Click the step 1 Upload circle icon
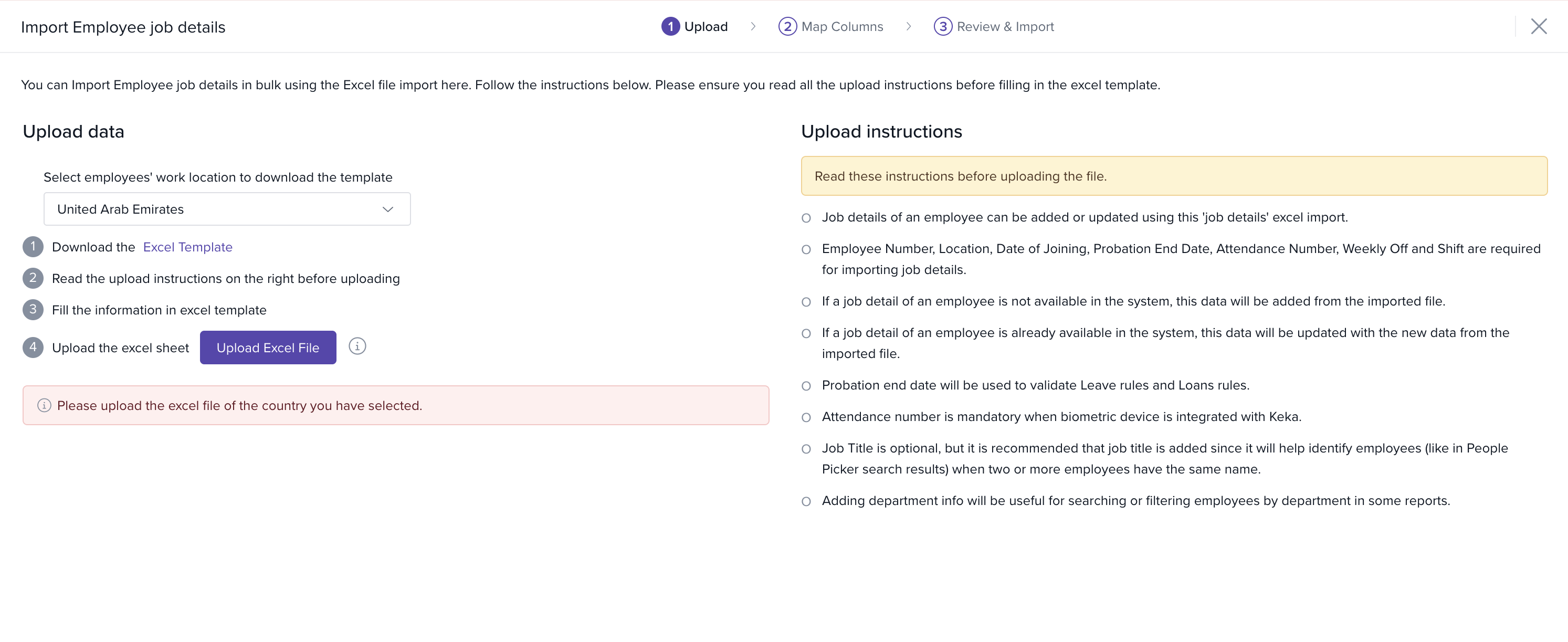Image resolution: width=1568 pixels, height=642 pixels. click(670, 26)
